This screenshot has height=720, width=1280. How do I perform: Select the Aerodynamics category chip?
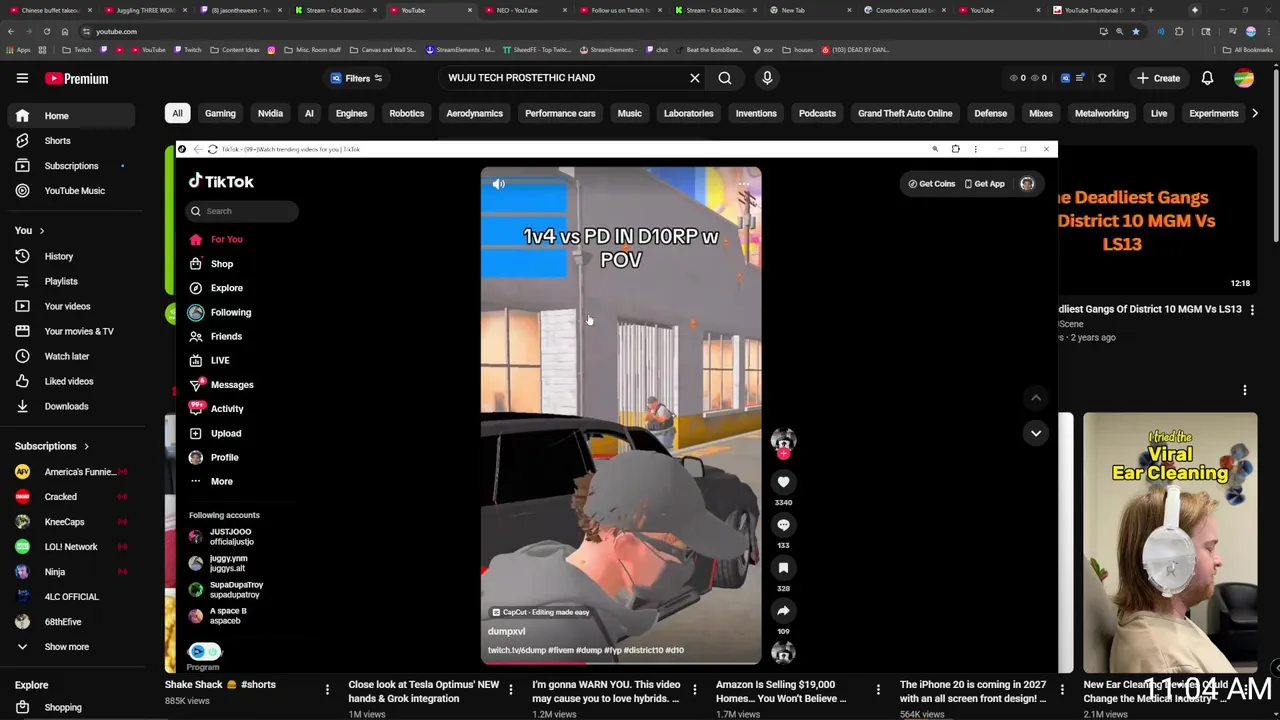pyautogui.click(x=474, y=113)
